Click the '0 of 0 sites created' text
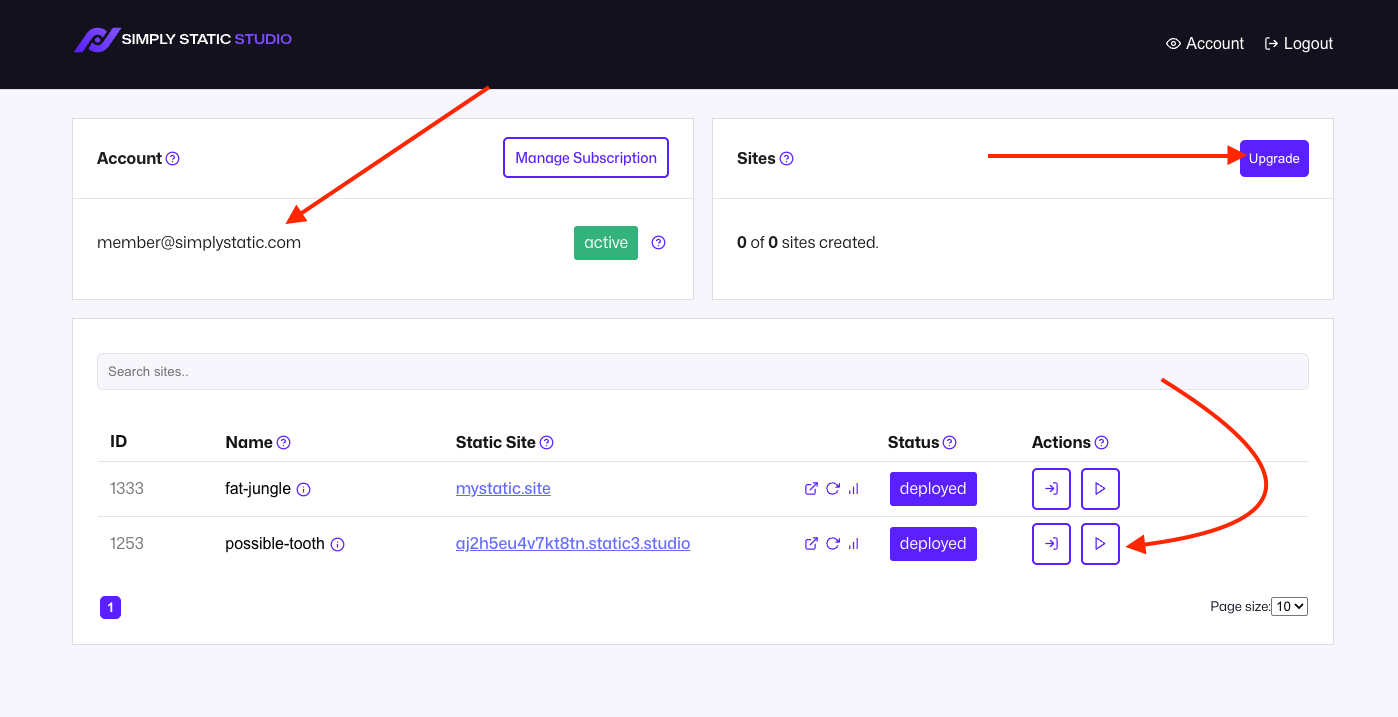 point(808,243)
